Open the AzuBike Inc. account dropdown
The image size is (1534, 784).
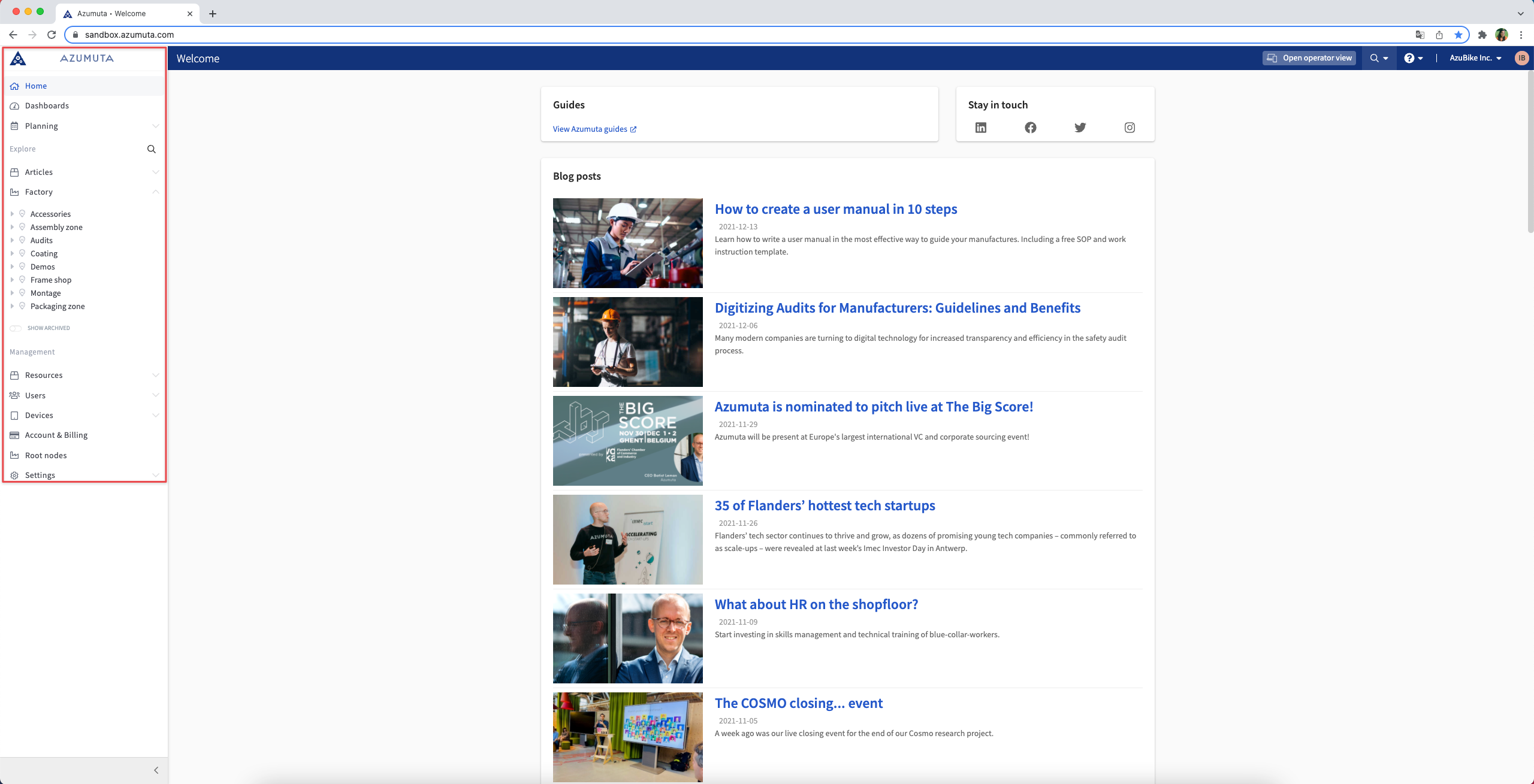[1475, 58]
